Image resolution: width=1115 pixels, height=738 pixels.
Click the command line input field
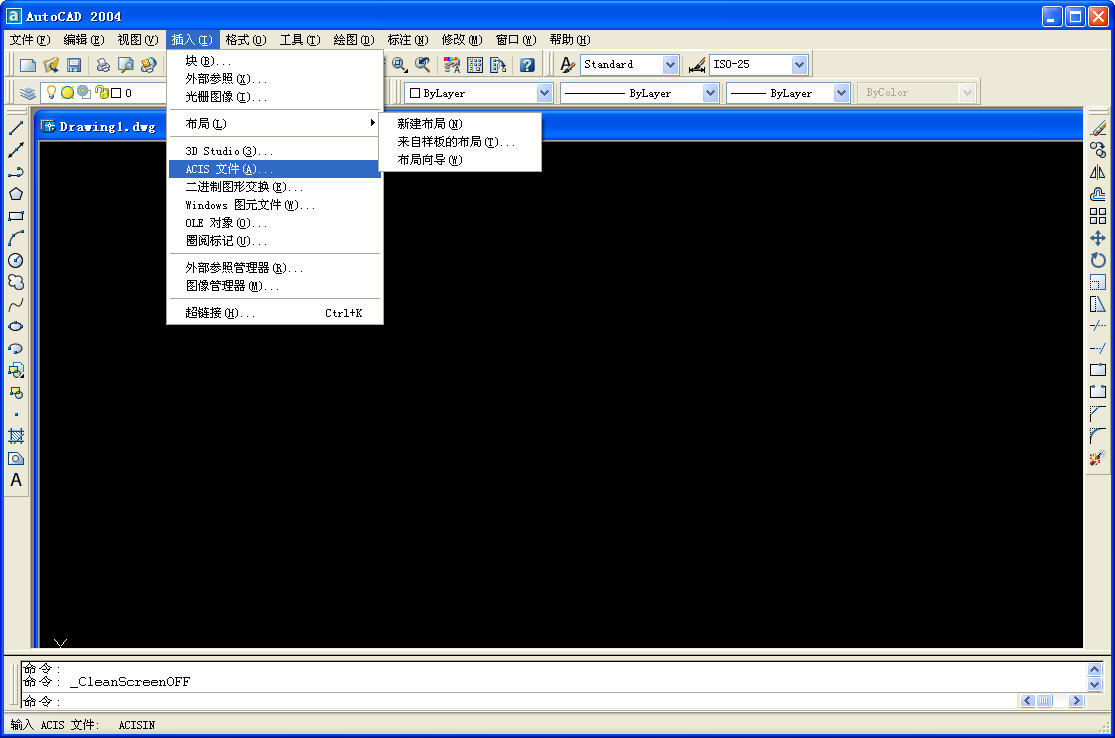coord(519,701)
